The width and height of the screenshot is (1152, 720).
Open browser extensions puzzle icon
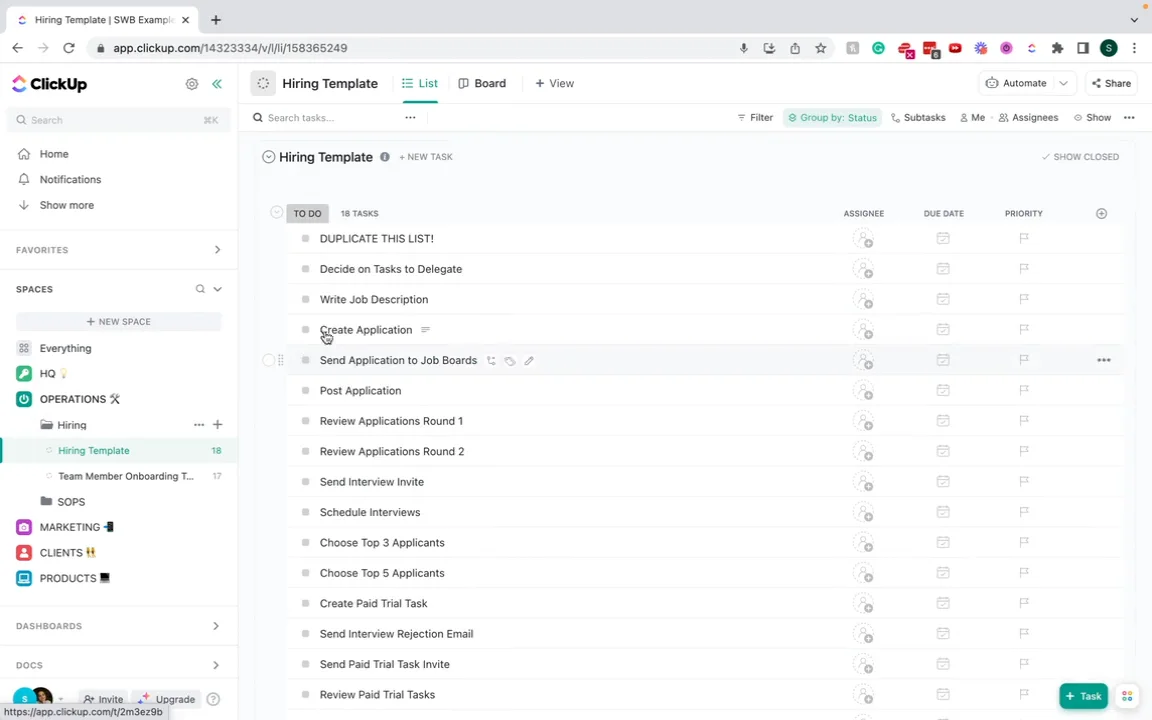pyautogui.click(x=1057, y=48)
